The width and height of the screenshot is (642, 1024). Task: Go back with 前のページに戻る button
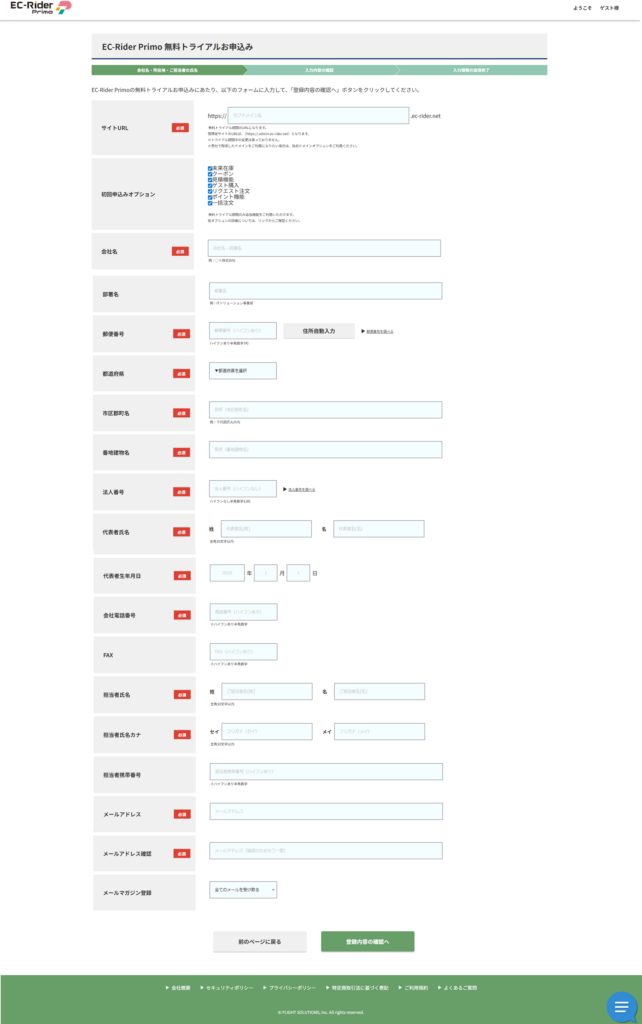point(259,942)
